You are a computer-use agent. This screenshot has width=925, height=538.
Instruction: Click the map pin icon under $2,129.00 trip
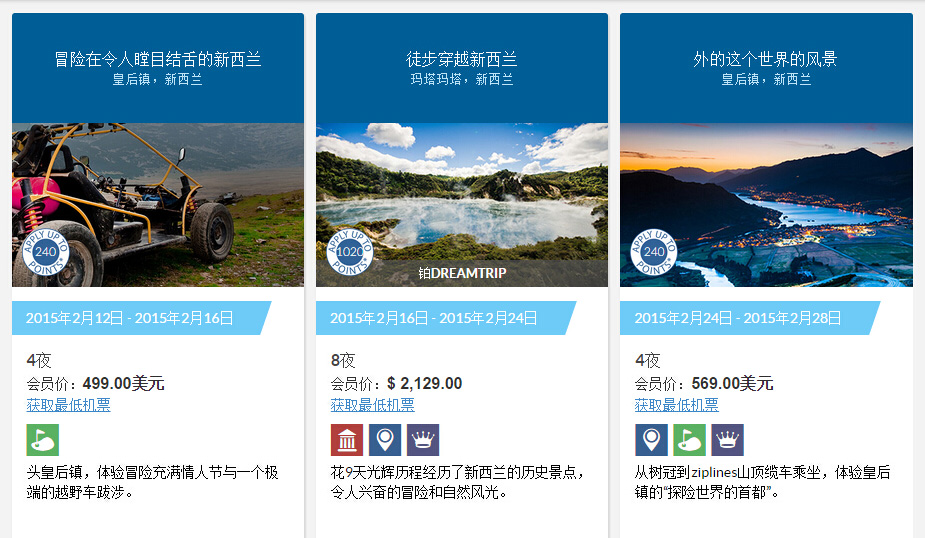(x=385, y=440)
